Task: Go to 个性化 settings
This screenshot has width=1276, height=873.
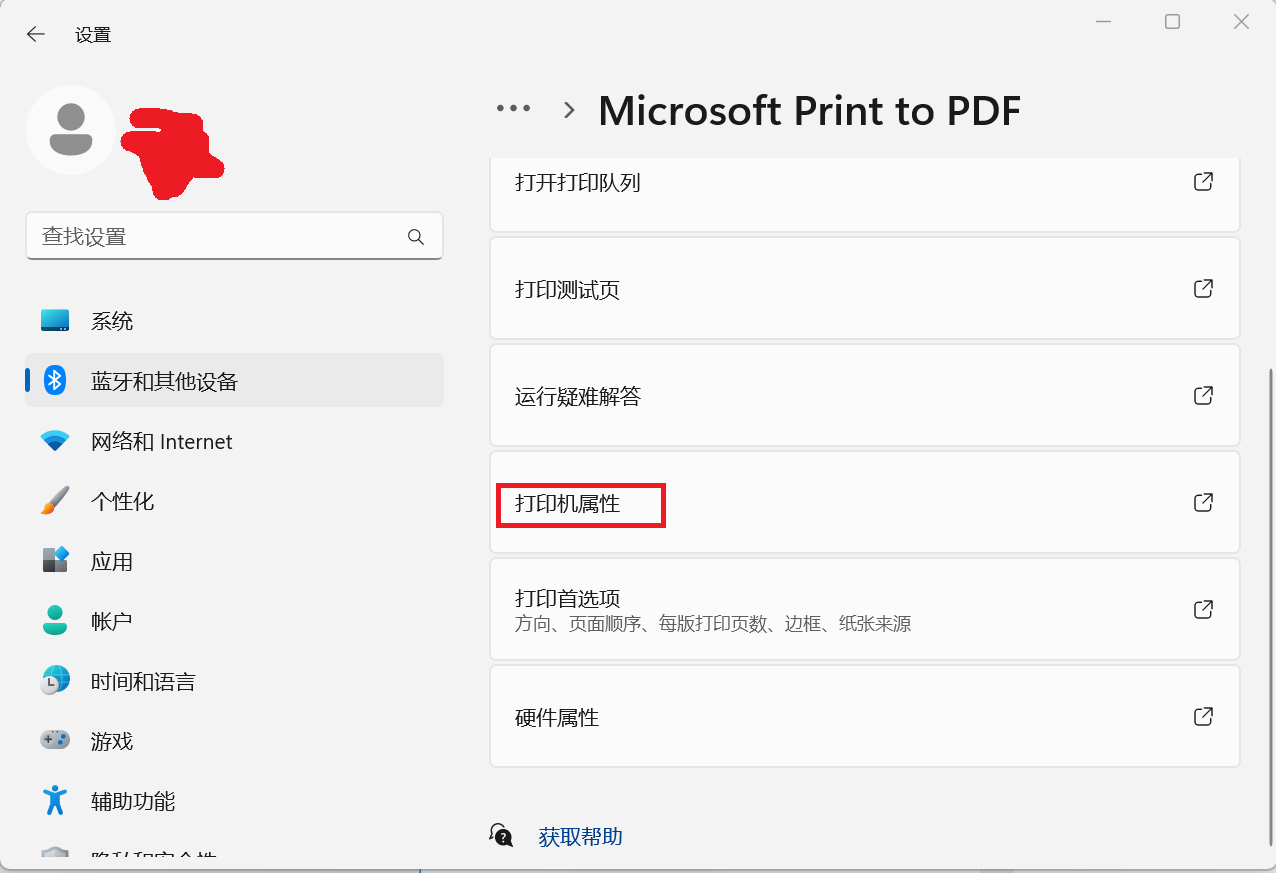Action: [x=234, y=501]
